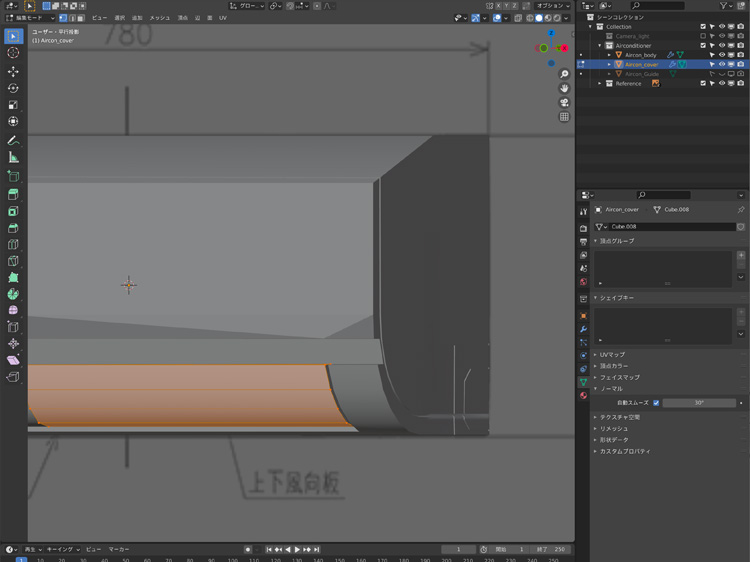
Task: Enable the Camera_light collection checkbox
Action: [703, 36]
